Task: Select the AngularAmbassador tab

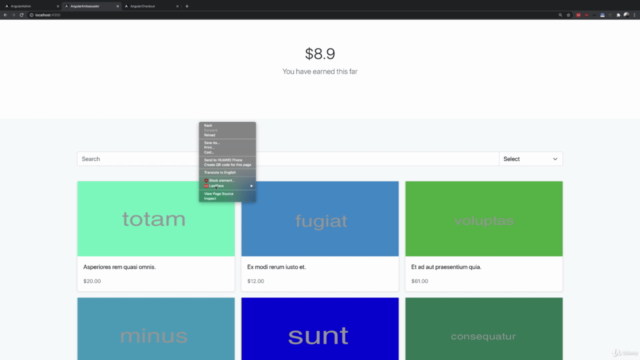Action: pos(91,6)
